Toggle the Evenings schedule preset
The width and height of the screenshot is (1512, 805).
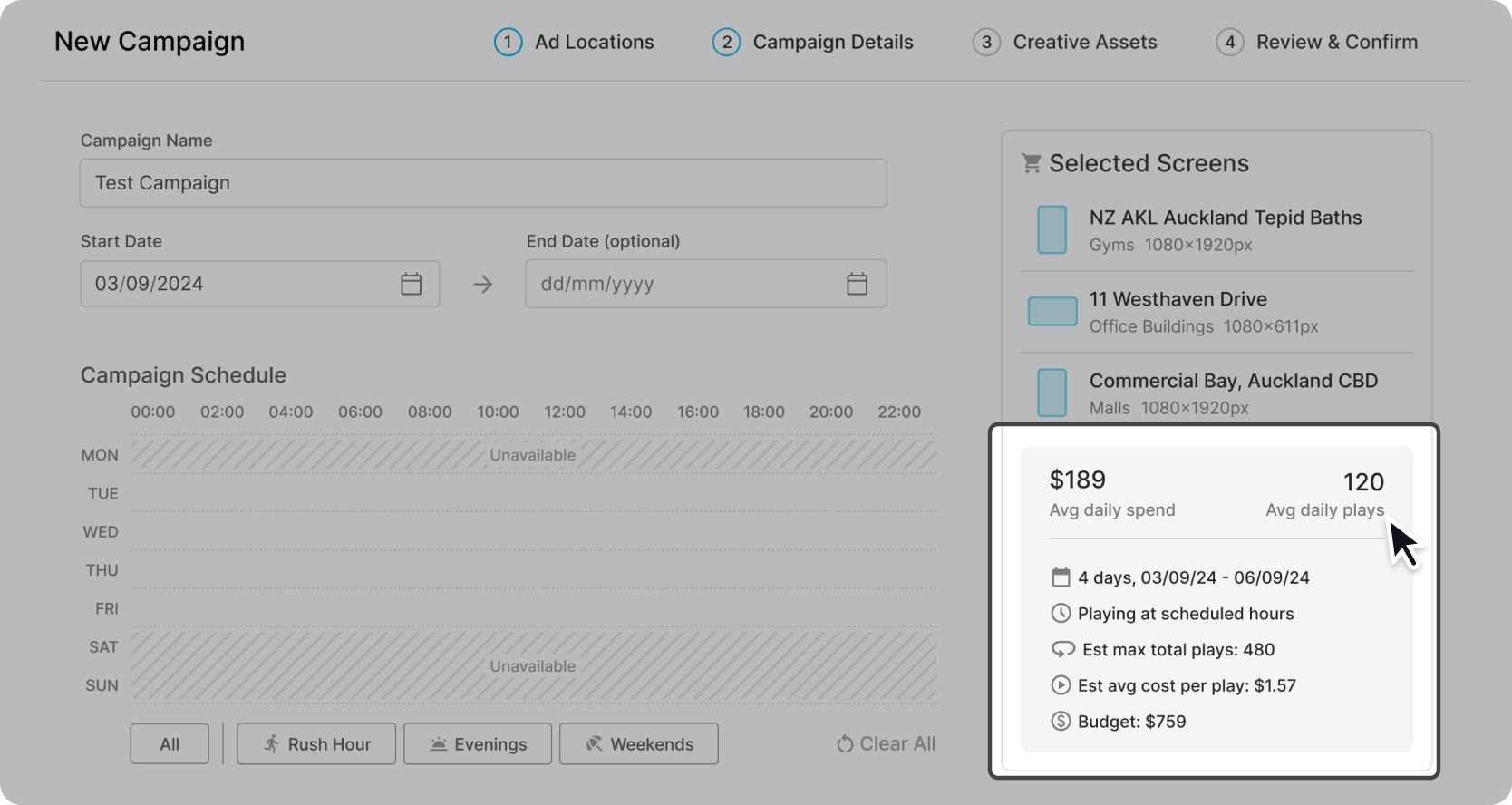tap(478, 744)
